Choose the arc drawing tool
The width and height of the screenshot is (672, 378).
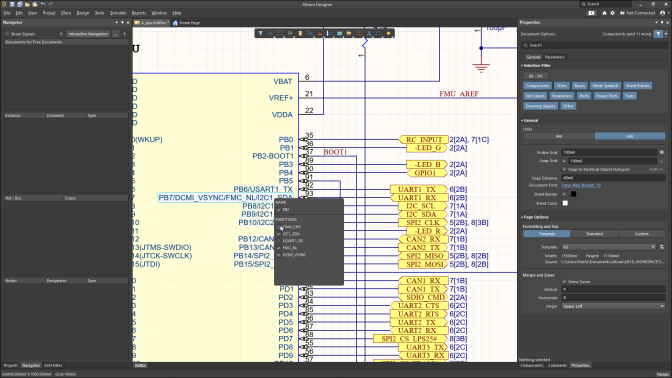click(378, 33)
